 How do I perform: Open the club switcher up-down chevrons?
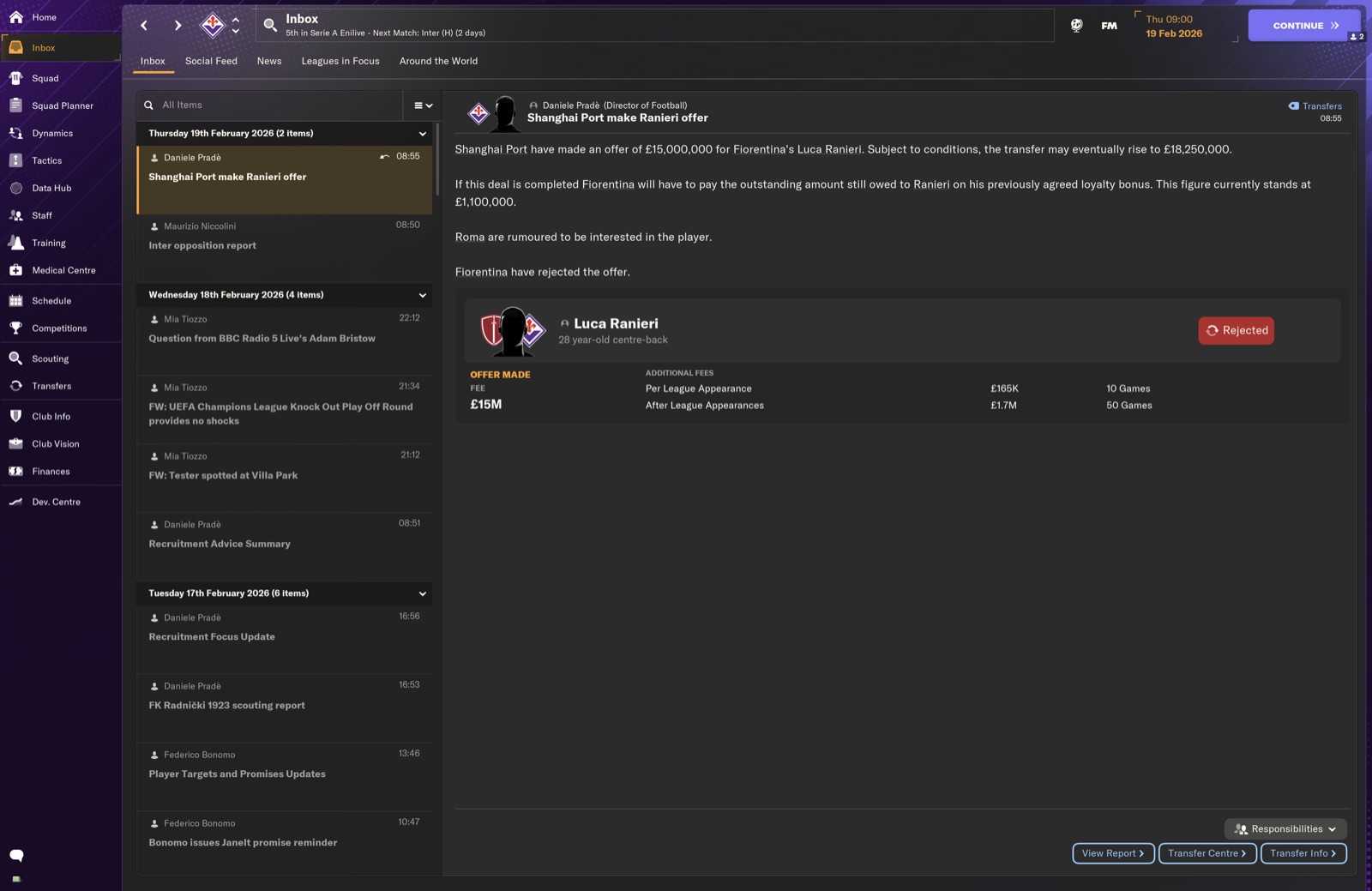click(236, 26)
